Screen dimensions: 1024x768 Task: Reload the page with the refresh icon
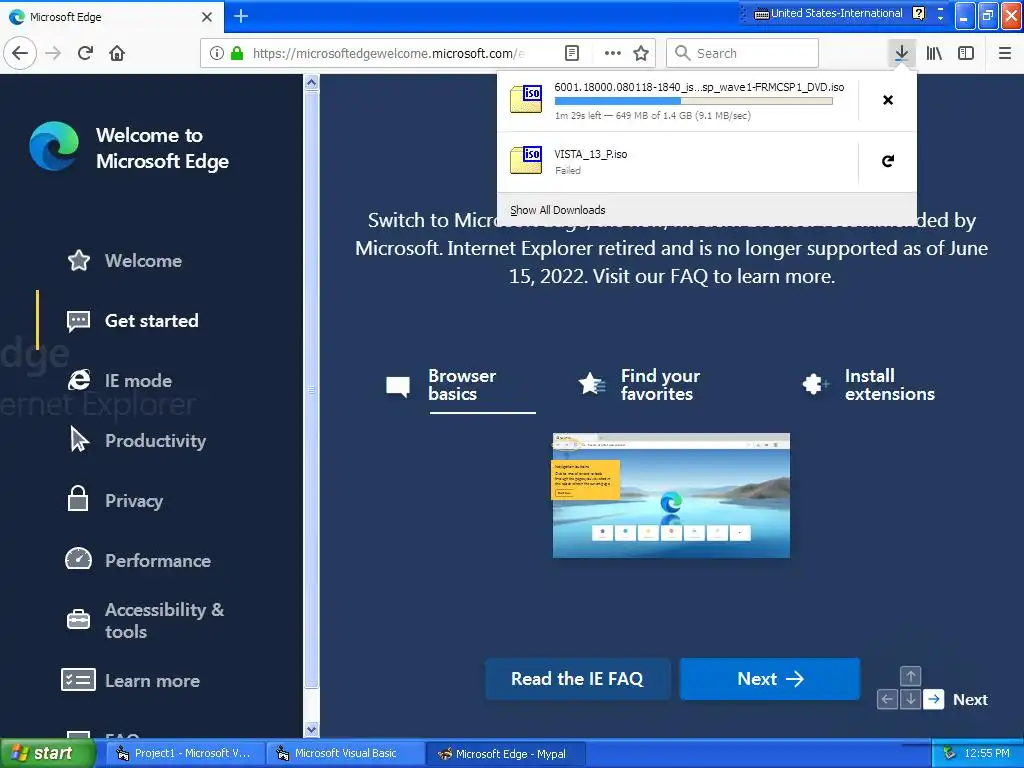click(x=85, y=53)
